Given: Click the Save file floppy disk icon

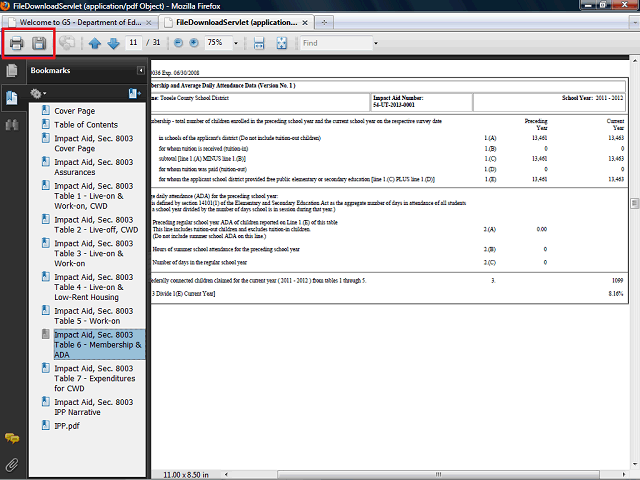Looking at the screenshot, I should coord(39,44).
